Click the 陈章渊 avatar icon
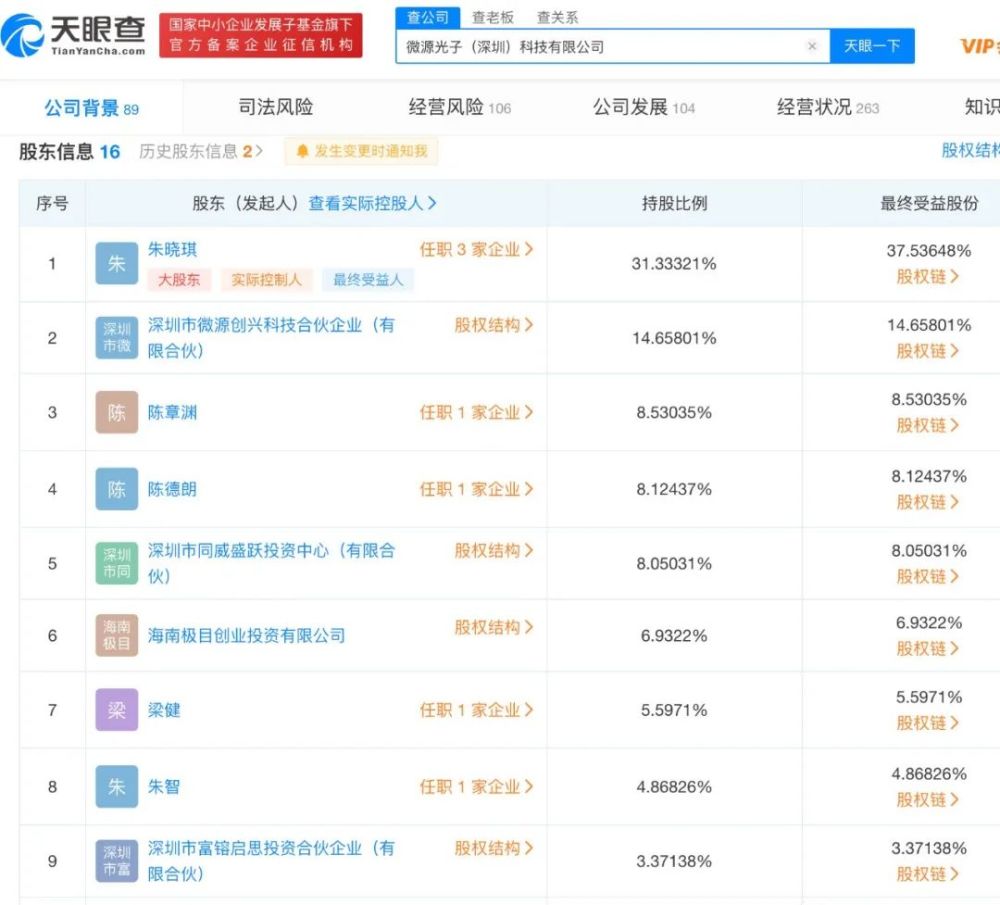The image size is (1000, 905). (x=117, y=413)
